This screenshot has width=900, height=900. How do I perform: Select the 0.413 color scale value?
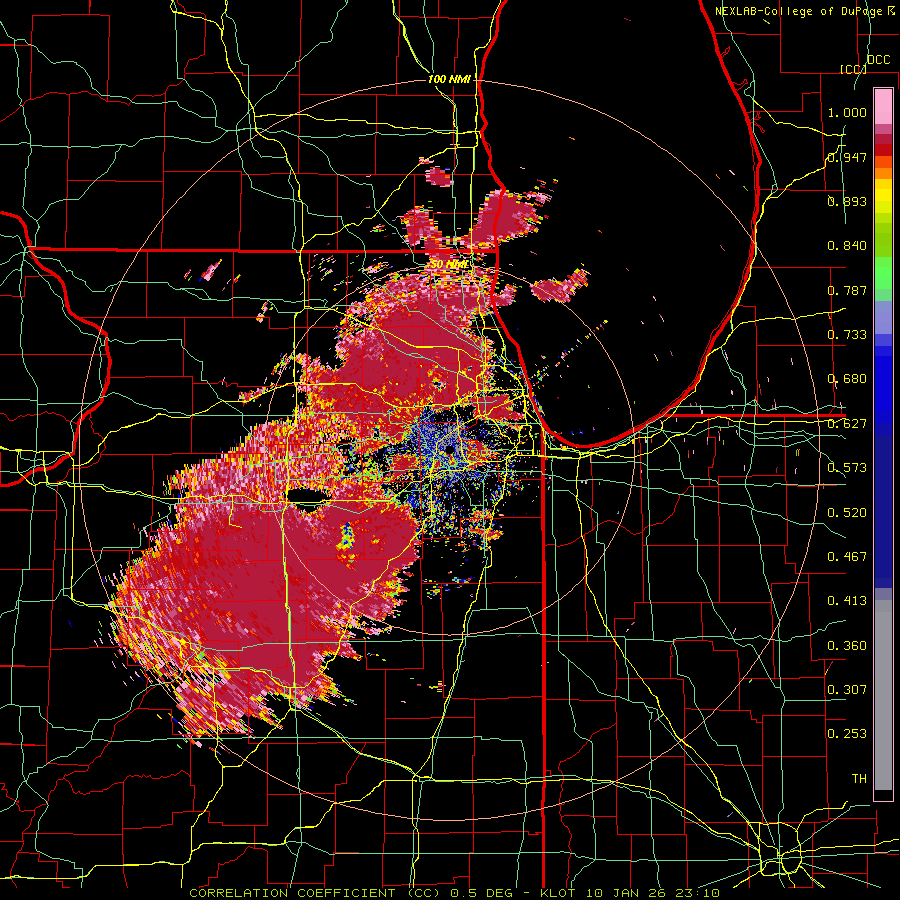pos(847,601)
